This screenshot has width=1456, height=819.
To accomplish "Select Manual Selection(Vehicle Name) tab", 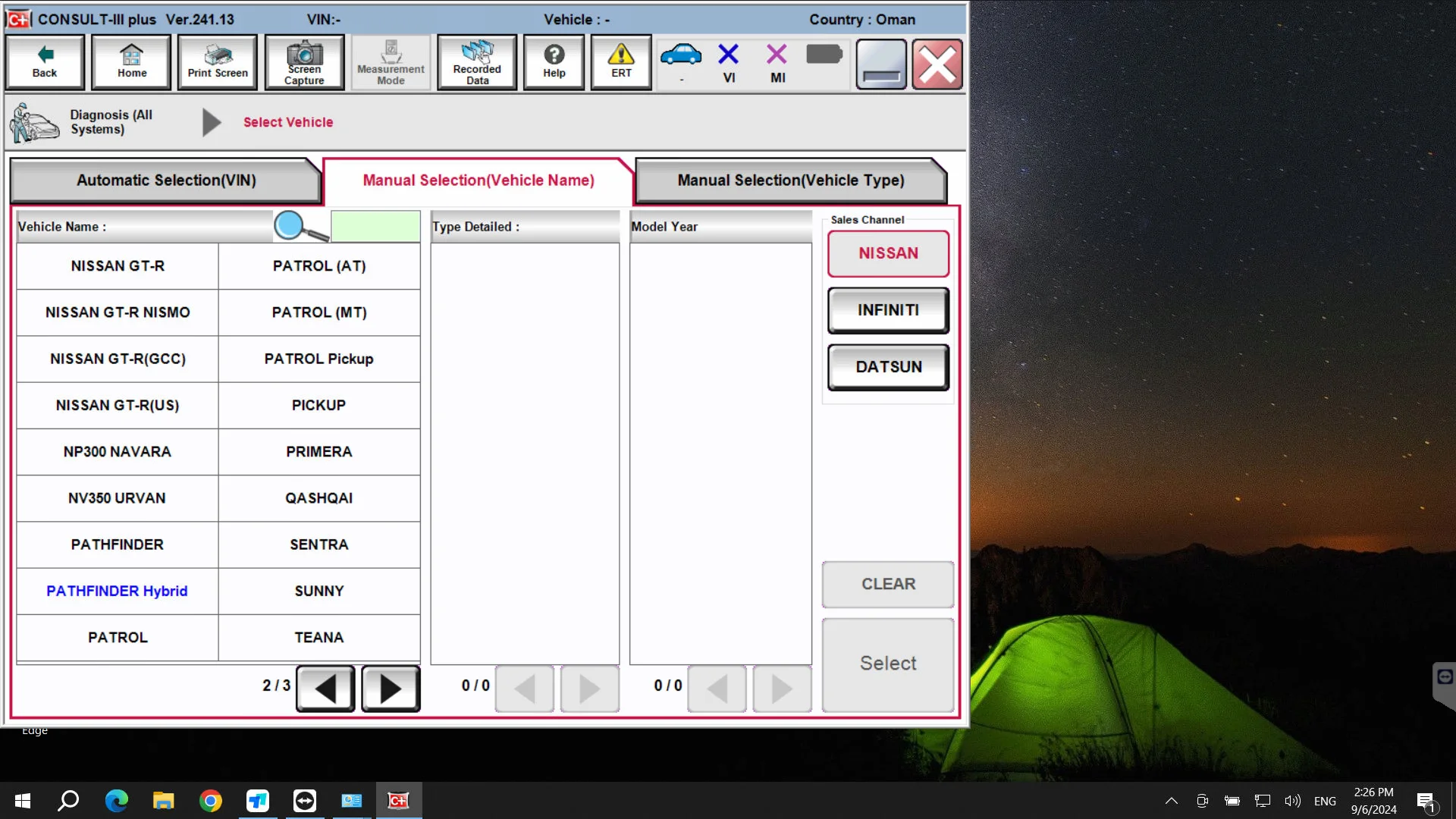I will tap(479, 180).
